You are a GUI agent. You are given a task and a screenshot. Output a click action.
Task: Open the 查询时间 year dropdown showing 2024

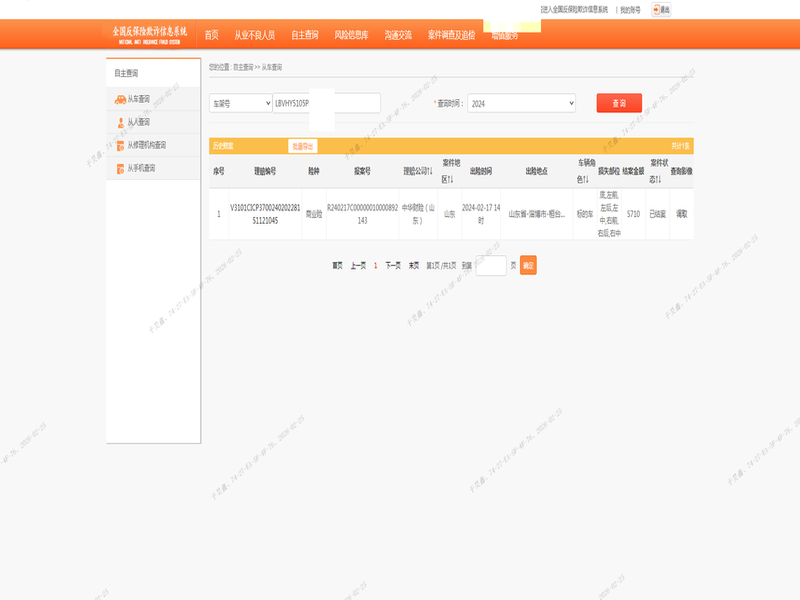point(521,103)
